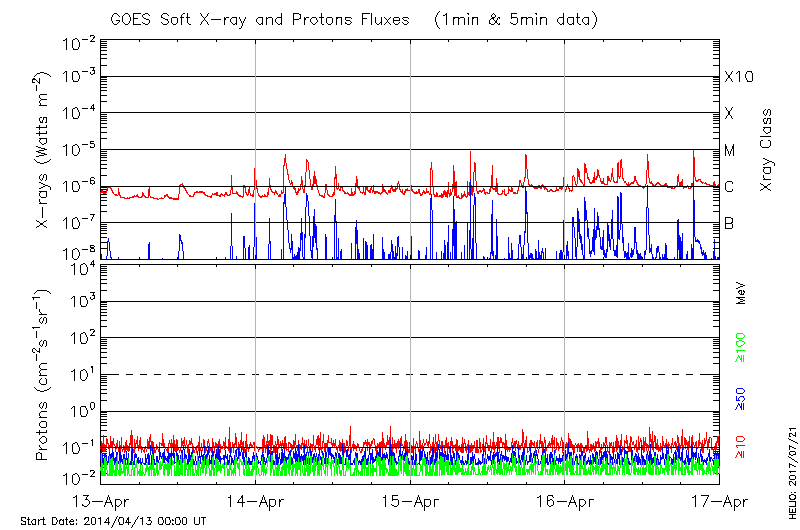Viewport: 800px width, 530px height.
Task: Click the 15-Apr date tick label
Action: 410,502
